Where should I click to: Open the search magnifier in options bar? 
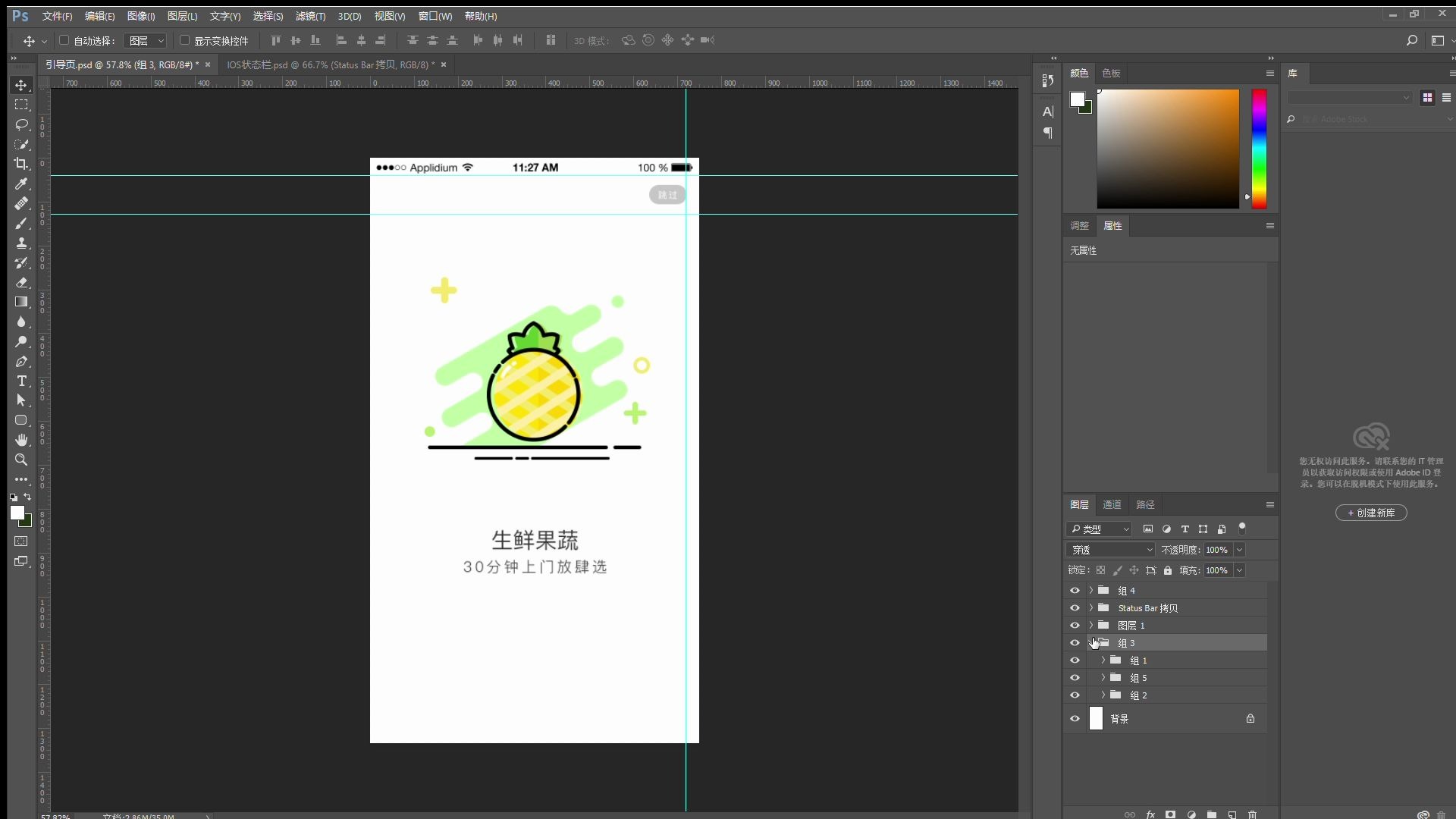tap(1411, 40)
